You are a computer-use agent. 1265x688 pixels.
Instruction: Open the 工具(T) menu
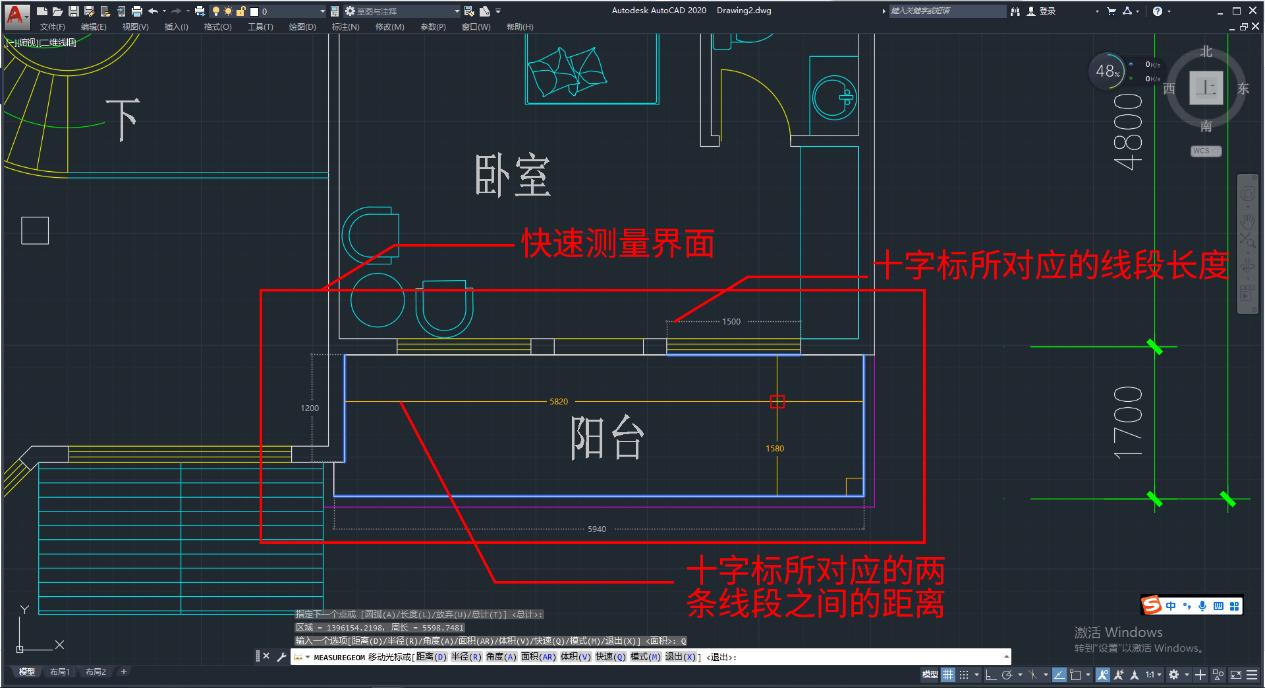[260, 26]
